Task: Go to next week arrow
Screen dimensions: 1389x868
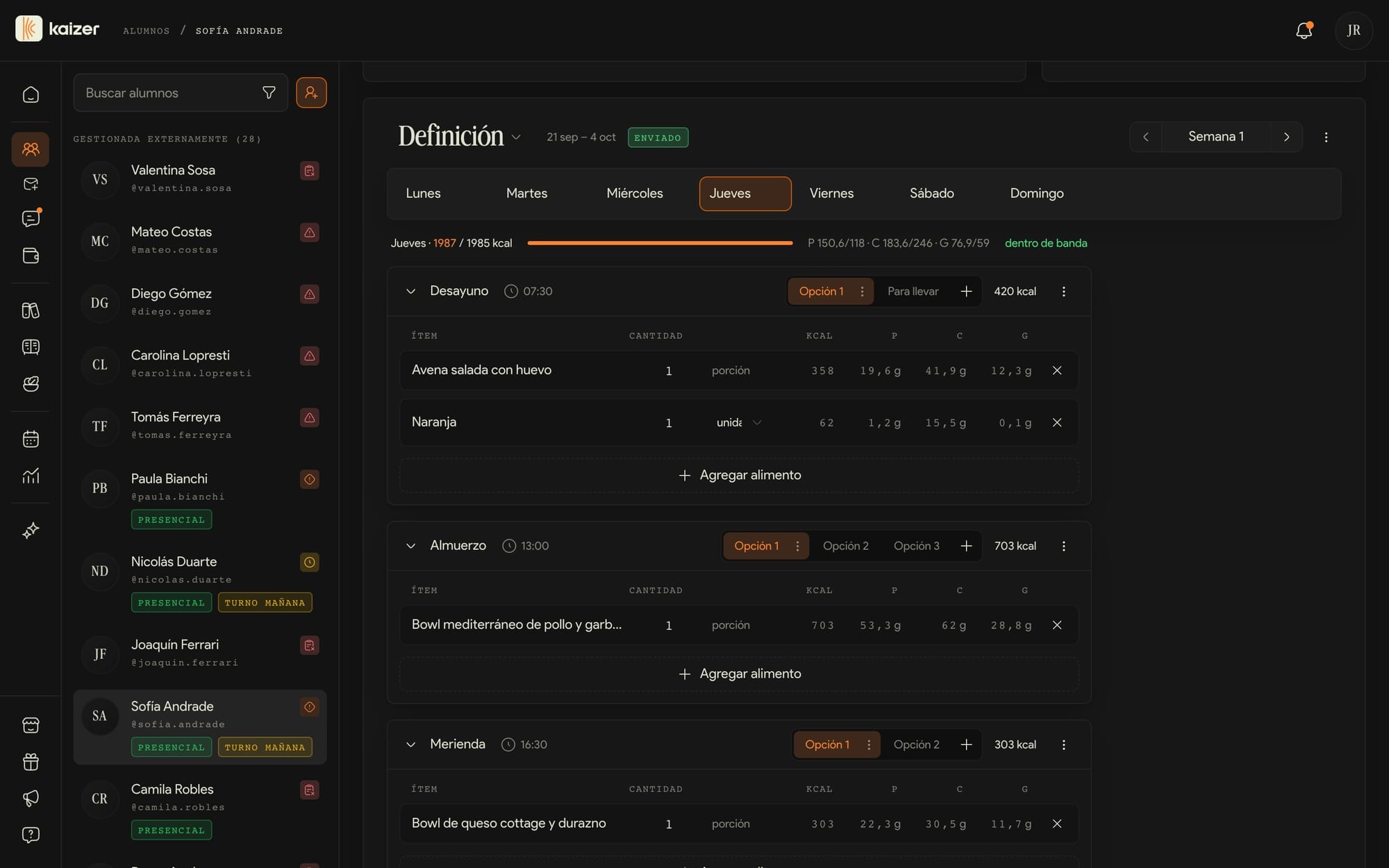Action: 1286,137
